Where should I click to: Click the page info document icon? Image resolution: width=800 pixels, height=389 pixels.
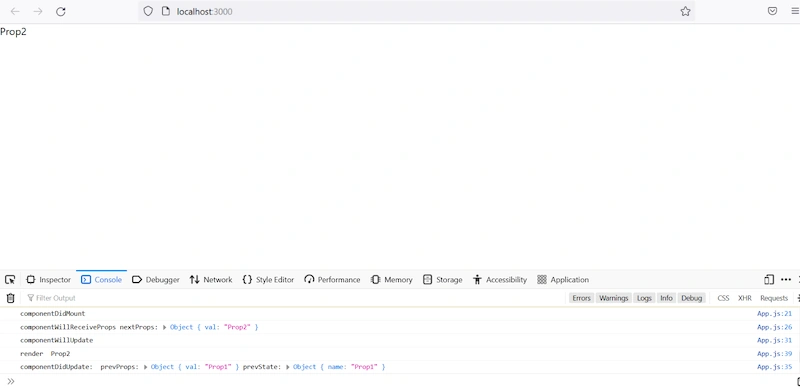(165, 11)
